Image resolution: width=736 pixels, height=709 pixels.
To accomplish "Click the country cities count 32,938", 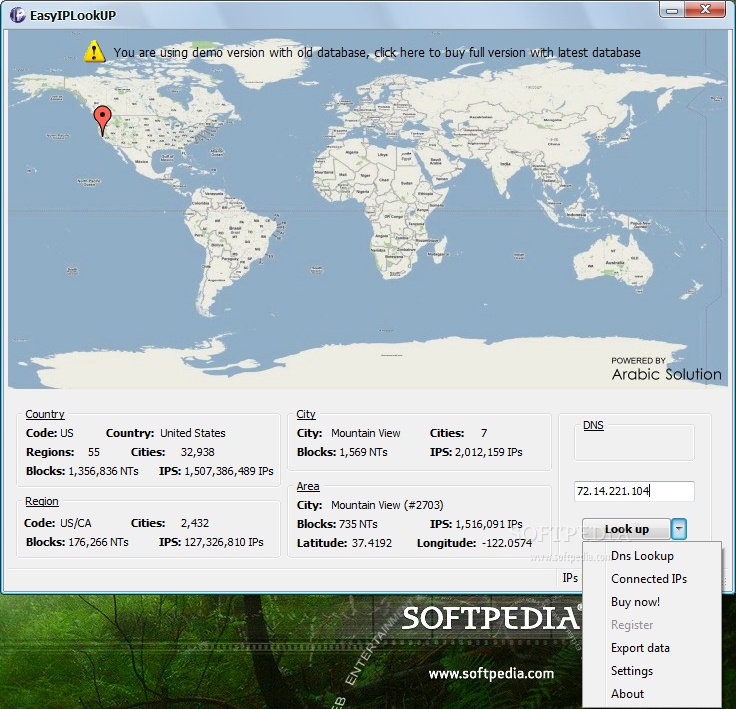I will click(x=198, y=452).
